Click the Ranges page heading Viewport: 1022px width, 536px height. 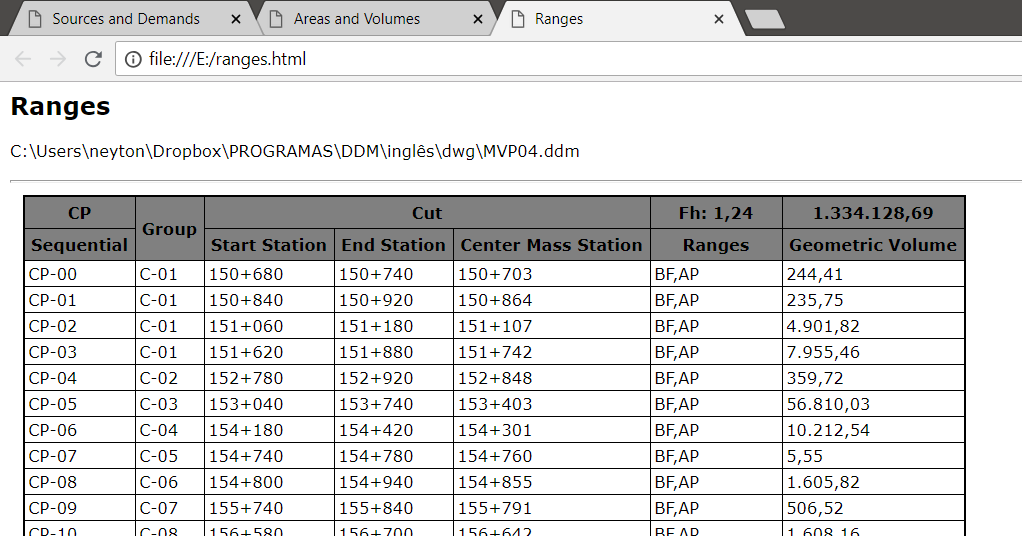tap(60, 106)
